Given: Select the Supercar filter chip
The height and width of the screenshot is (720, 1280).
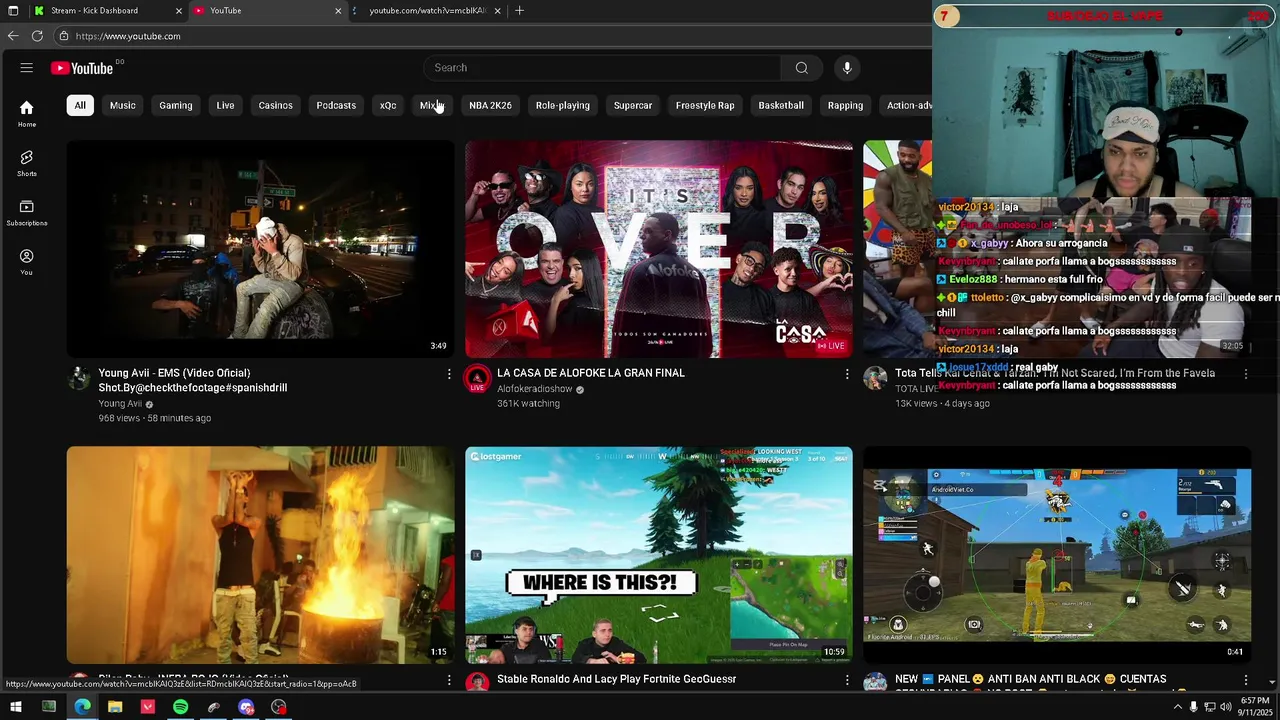Looking at the screenshot, I should (633, 105).
